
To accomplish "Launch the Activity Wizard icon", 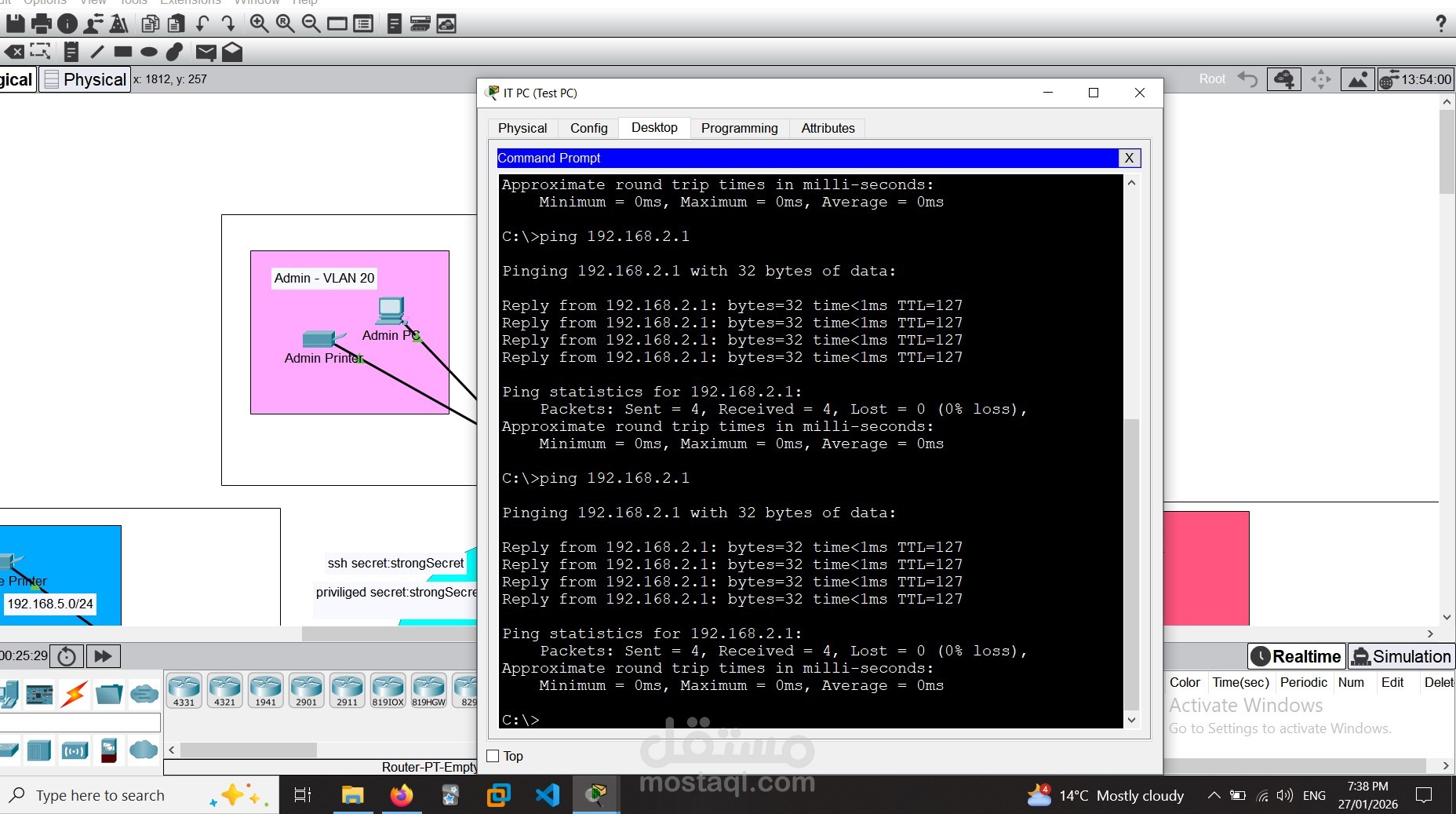I will click(93, 24).
